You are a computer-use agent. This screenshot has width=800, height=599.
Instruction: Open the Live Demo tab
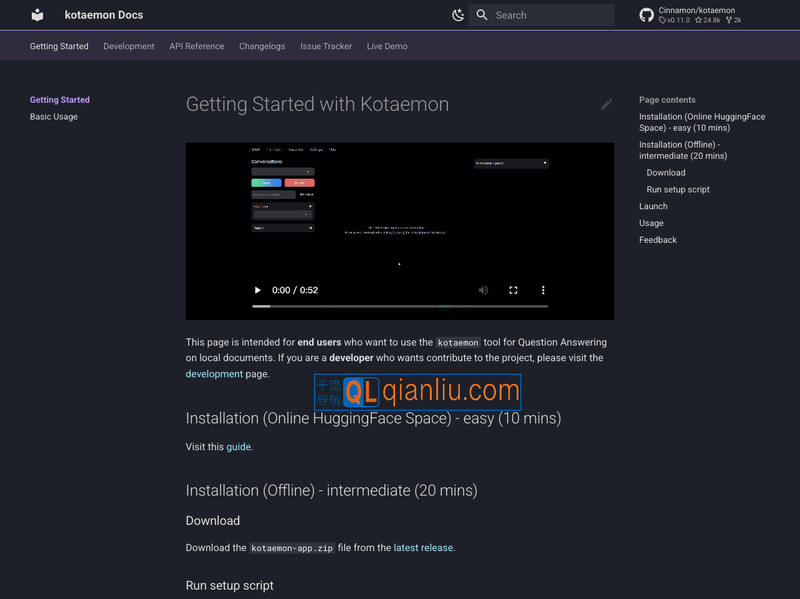coord(387,46)
